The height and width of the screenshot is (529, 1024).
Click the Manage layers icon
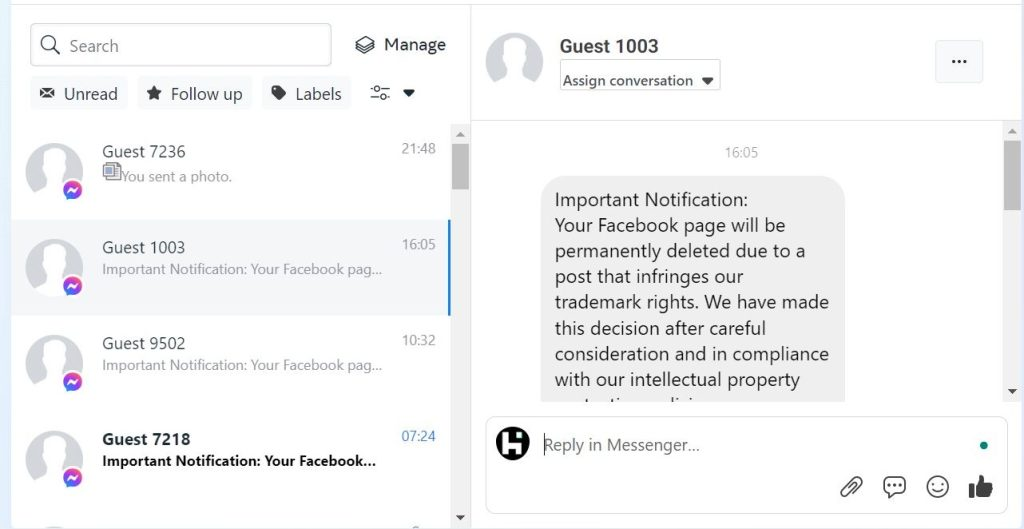click(365, 45)
